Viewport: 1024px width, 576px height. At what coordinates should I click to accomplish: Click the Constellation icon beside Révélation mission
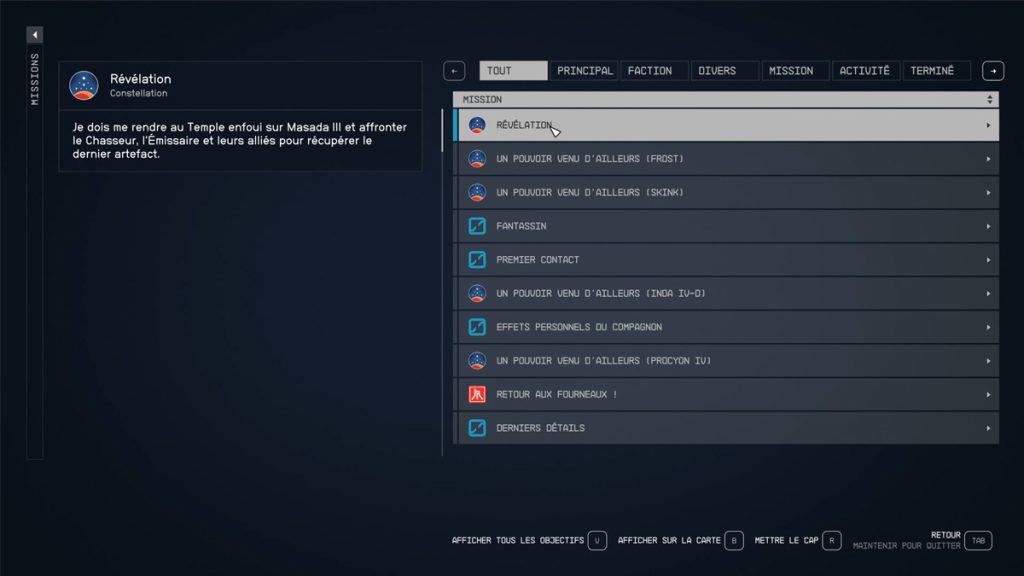pos(477,125)
